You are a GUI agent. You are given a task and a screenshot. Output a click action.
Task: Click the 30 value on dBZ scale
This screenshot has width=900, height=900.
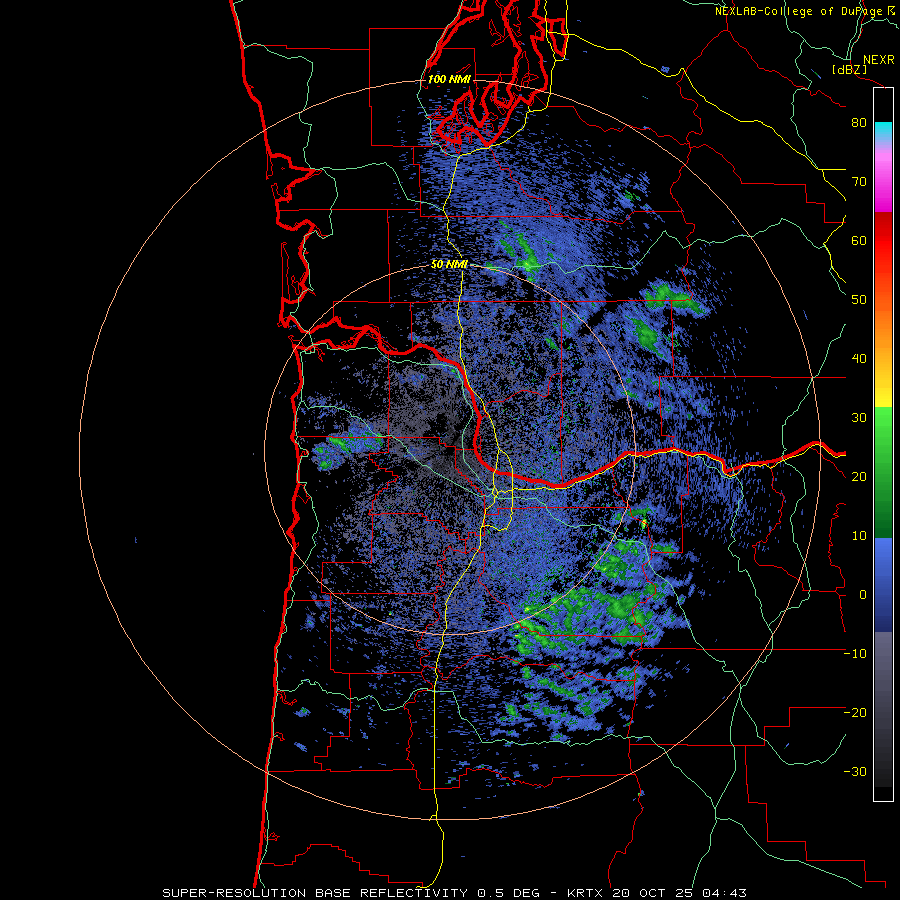point(859,417)
